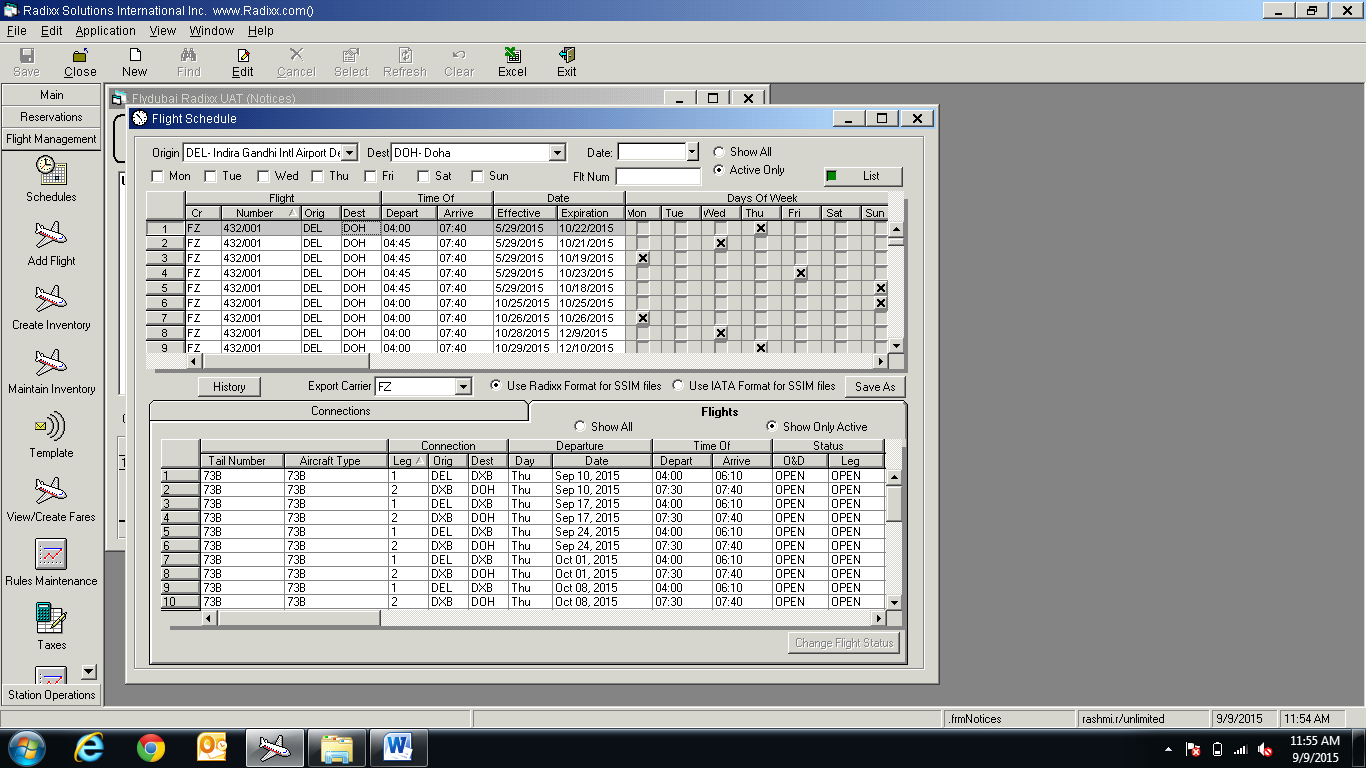The image size is (1366, 768).
Task: Tick the Fri day filter checkbox
Action: tap(371, 177)
